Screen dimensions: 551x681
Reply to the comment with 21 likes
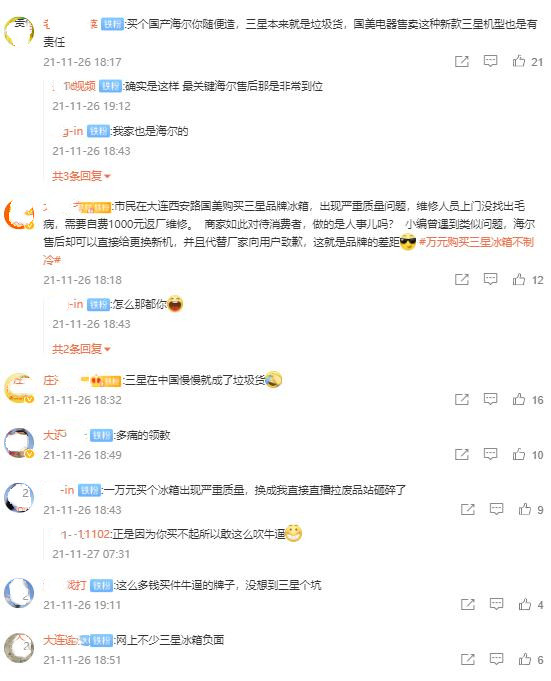click(x=490, y=61)
